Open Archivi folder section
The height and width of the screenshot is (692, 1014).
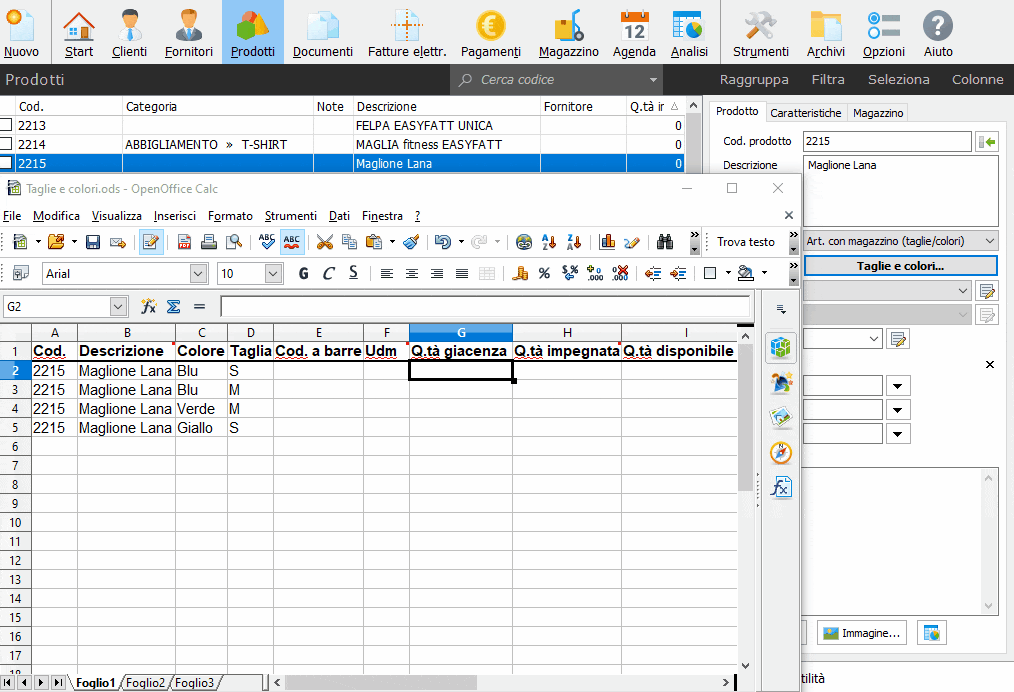826,32
